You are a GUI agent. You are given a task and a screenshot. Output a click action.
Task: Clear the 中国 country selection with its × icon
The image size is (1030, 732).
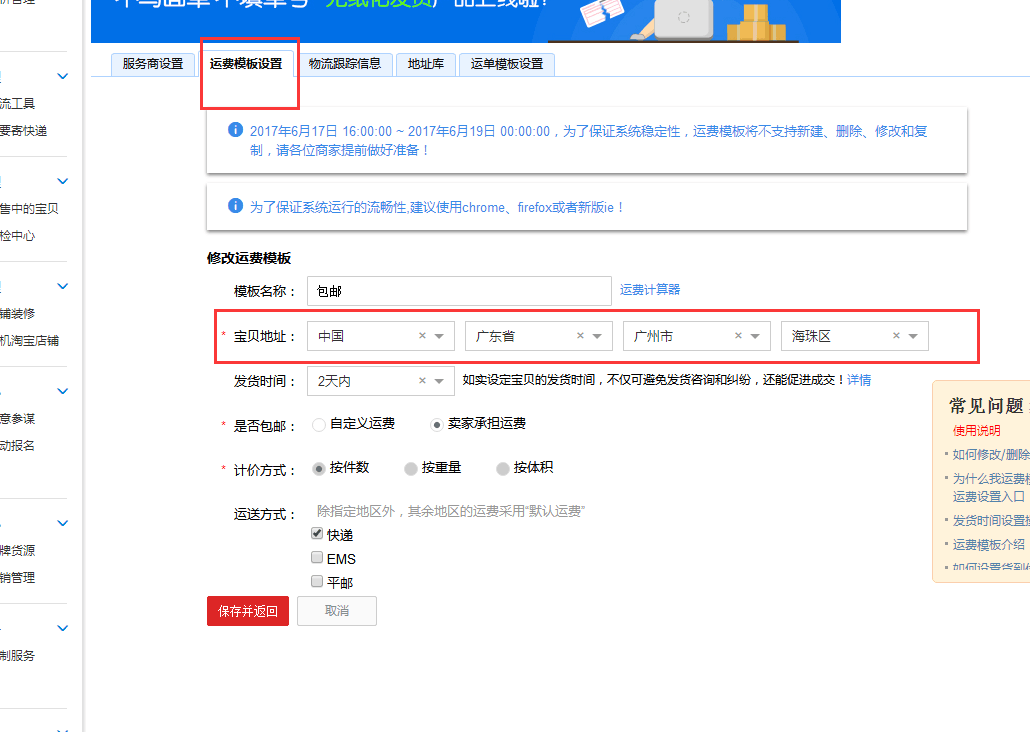422,336
